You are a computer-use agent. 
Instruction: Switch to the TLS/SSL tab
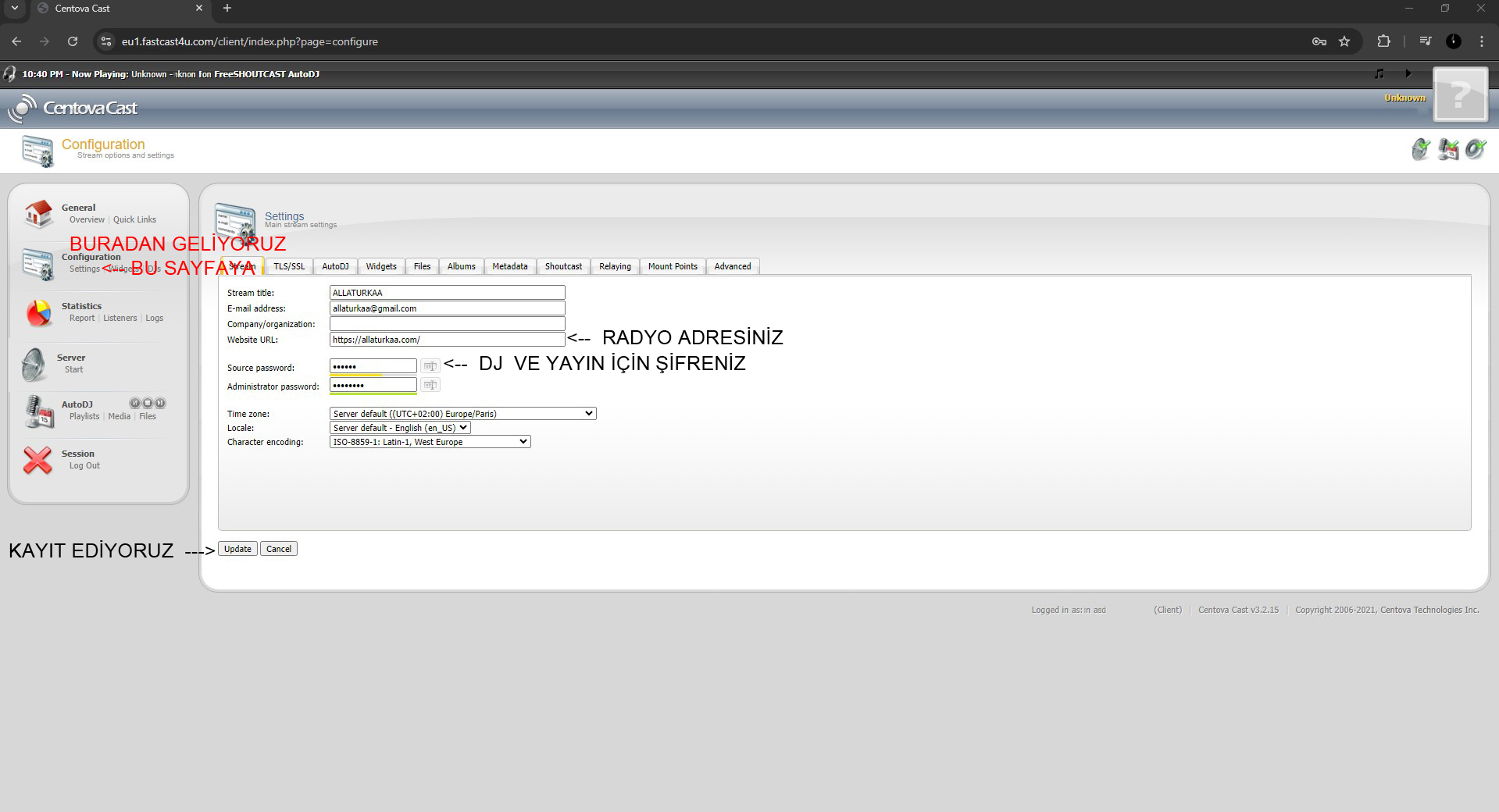[289, 266]
